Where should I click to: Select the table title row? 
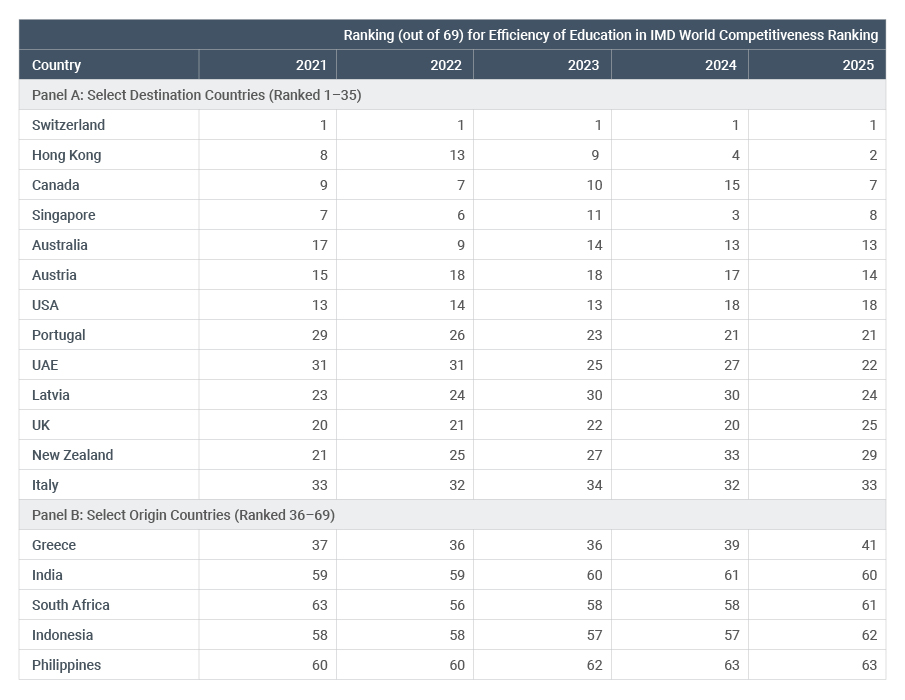pyautogui.click(x=611, y=35)
